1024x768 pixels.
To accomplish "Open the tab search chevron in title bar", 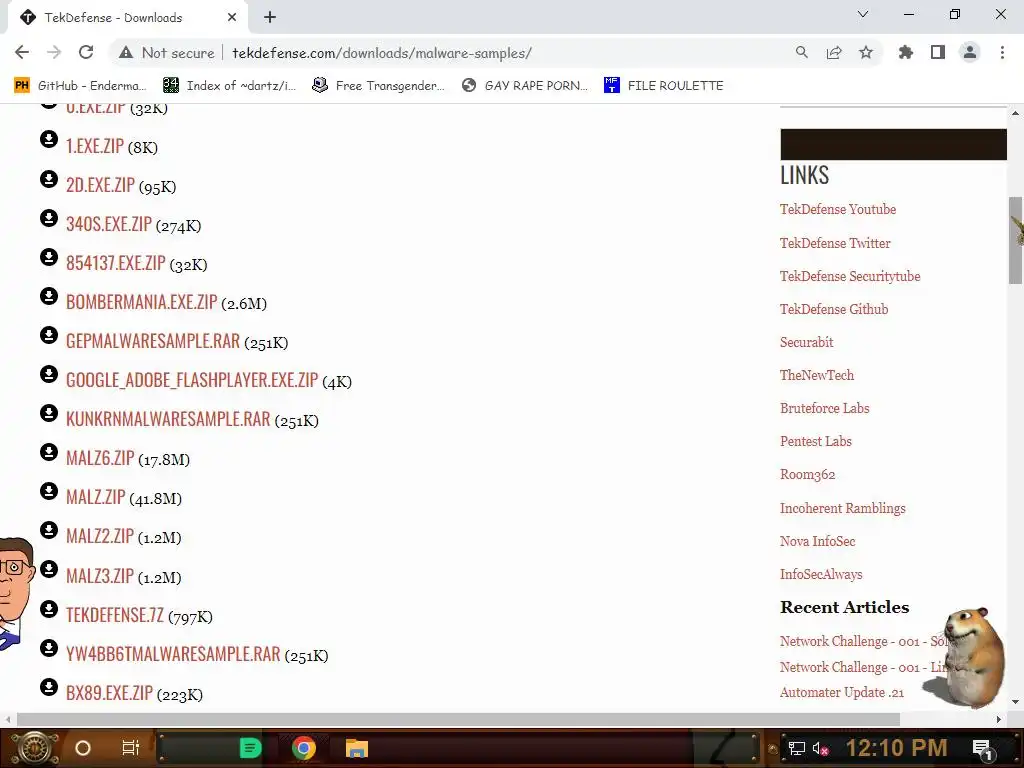I will 863,14.
